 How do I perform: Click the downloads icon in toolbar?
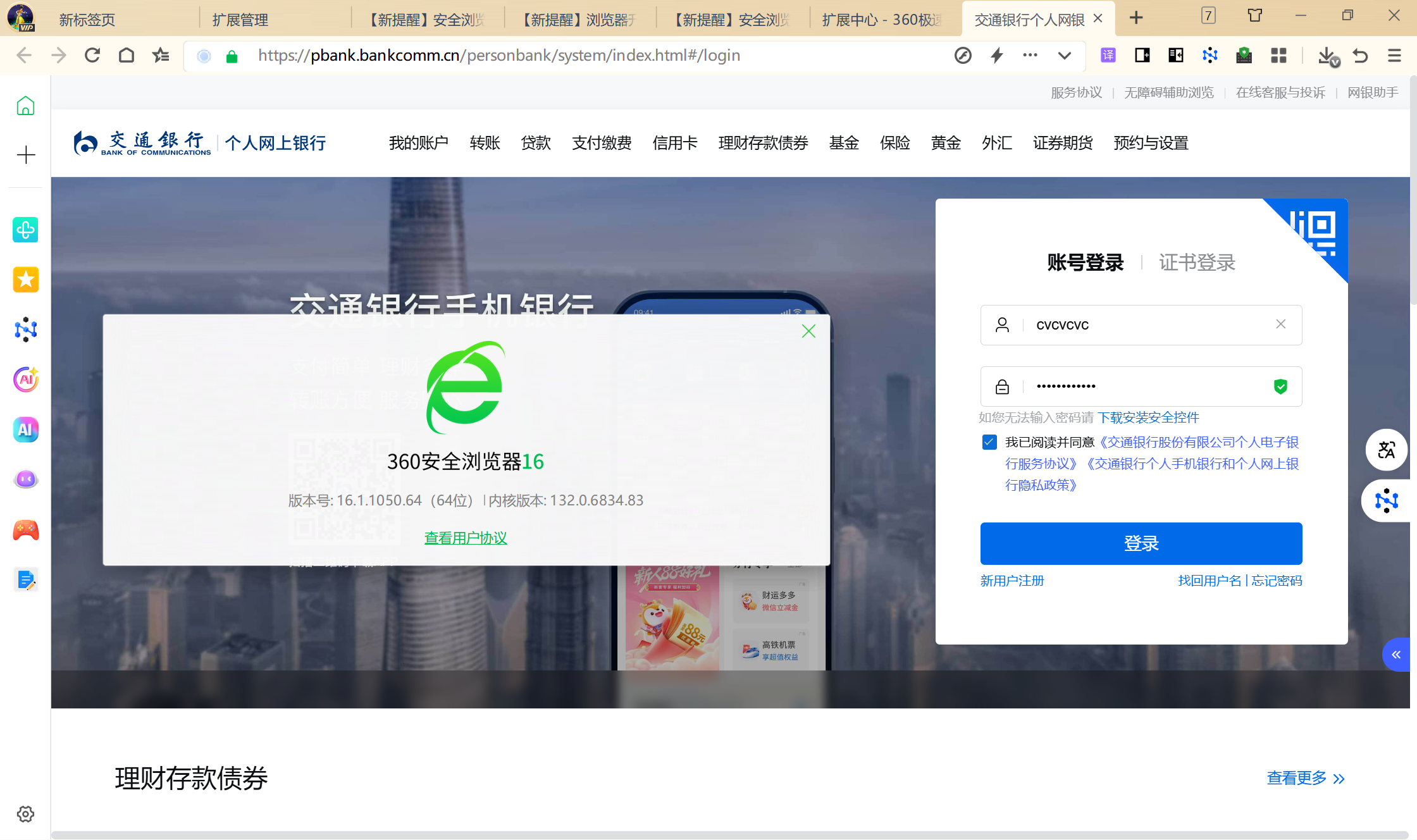pos(1328,56)
